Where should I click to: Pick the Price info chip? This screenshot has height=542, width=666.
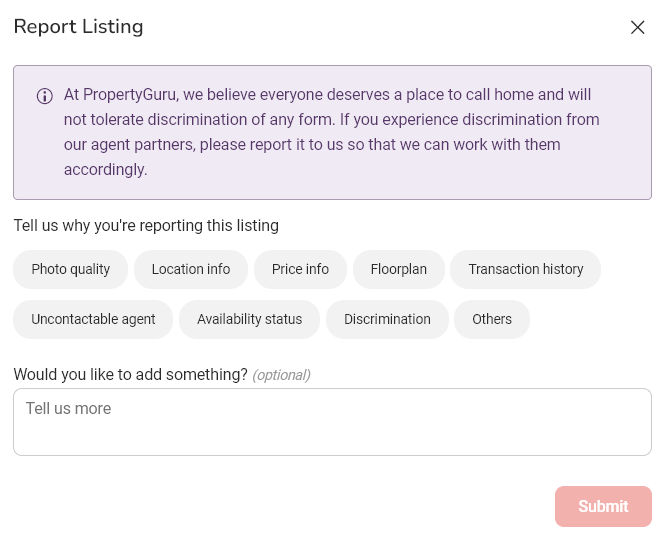tap(300, 269)
